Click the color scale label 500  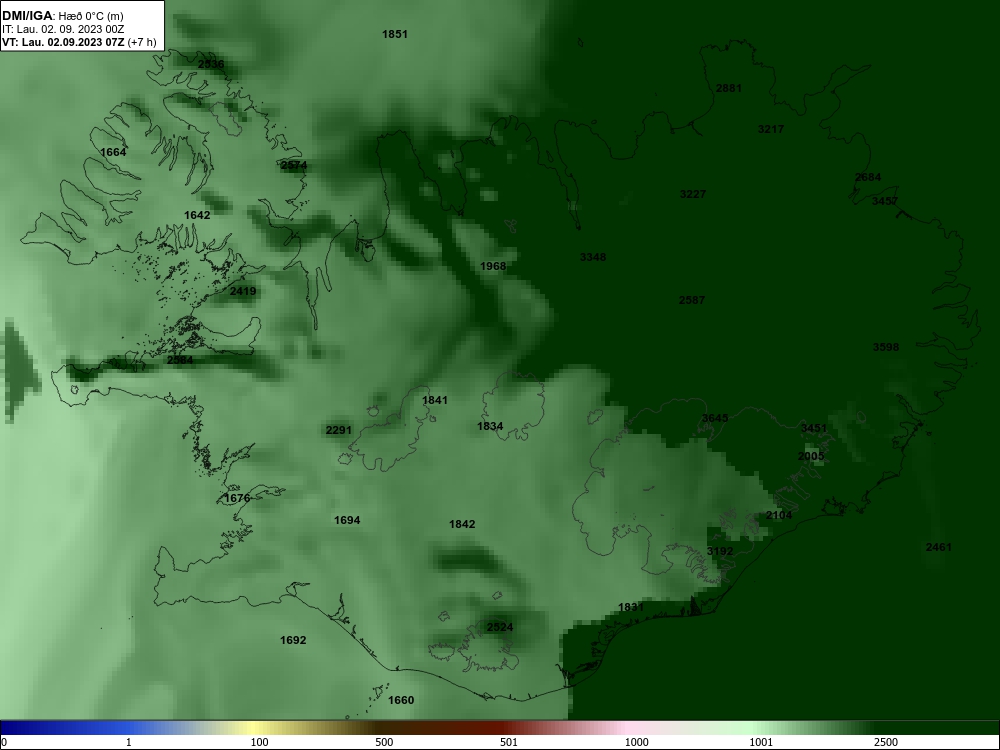pos(384,743)
